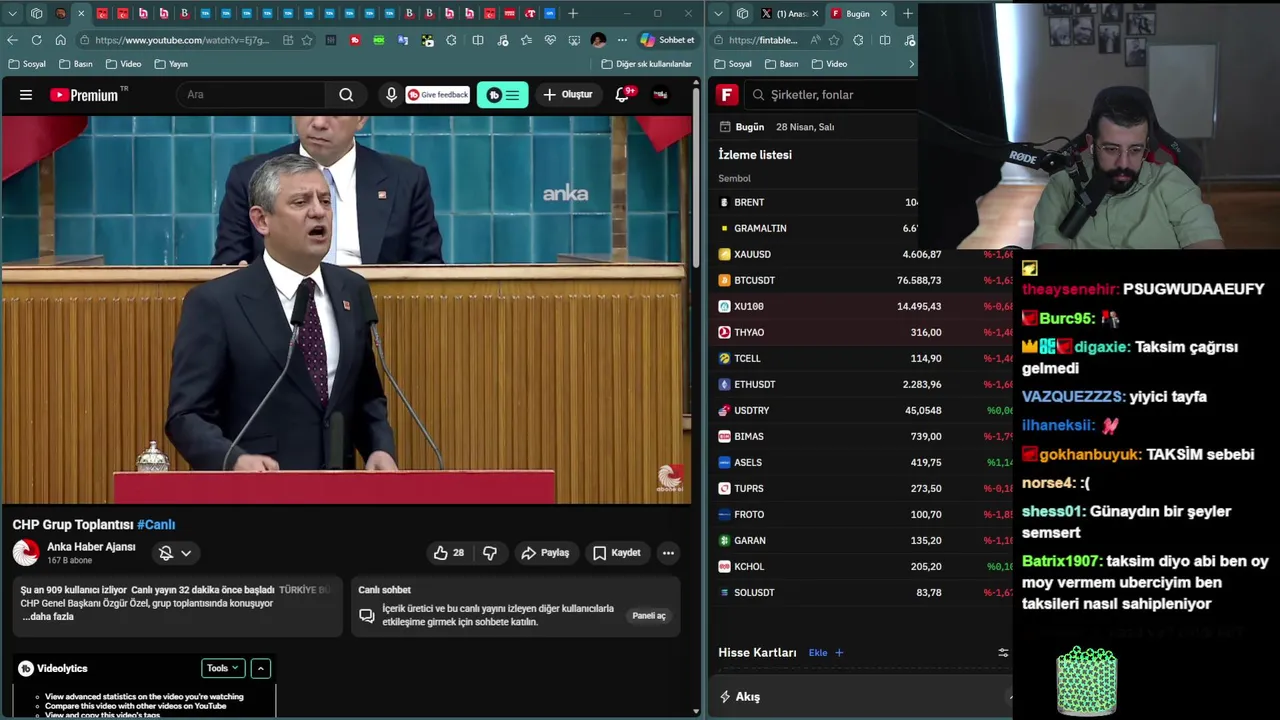Click the Anka Haber Ajansı channel avatar
Viewport: 1280px width, 720px height.
tap(26, 552)
